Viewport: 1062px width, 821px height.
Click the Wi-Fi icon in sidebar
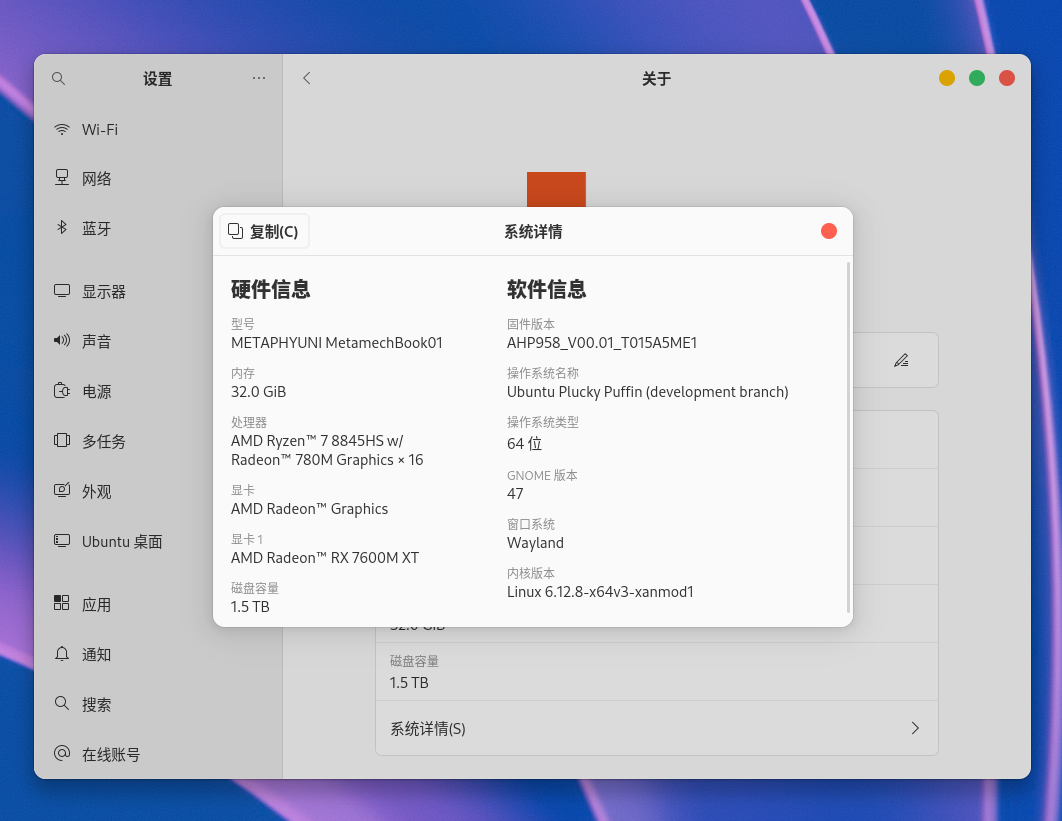pyautogui.click(x=62, y=129)
